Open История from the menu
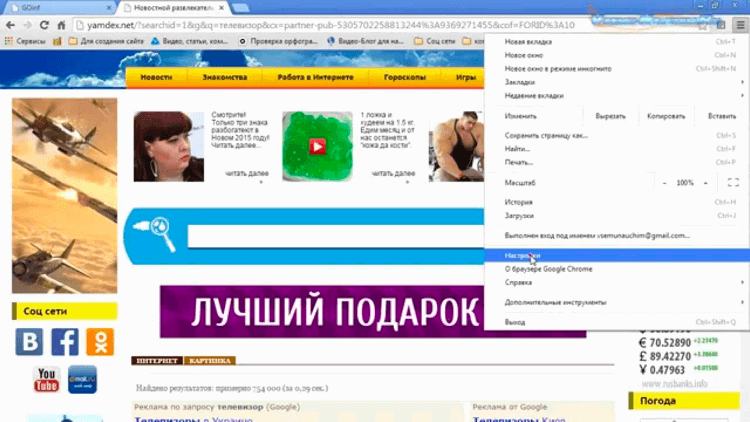 tap(617, 202)
